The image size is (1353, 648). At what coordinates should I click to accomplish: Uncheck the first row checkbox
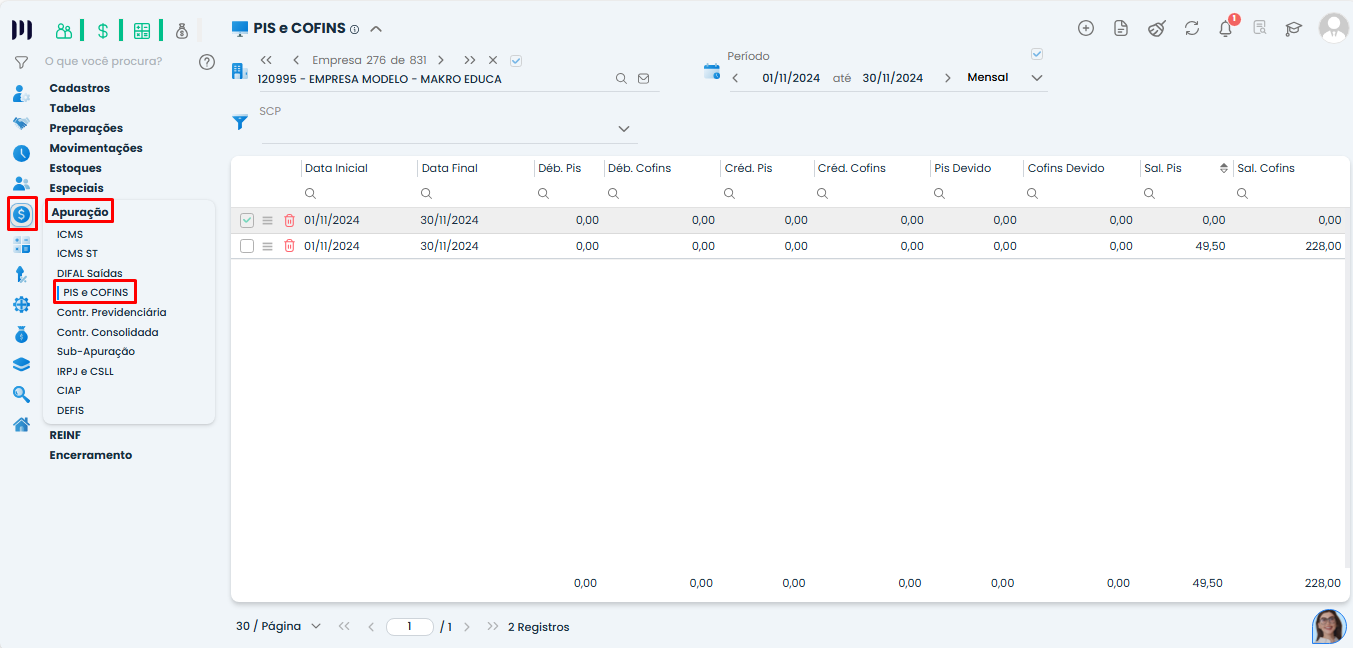pos(247,220)
